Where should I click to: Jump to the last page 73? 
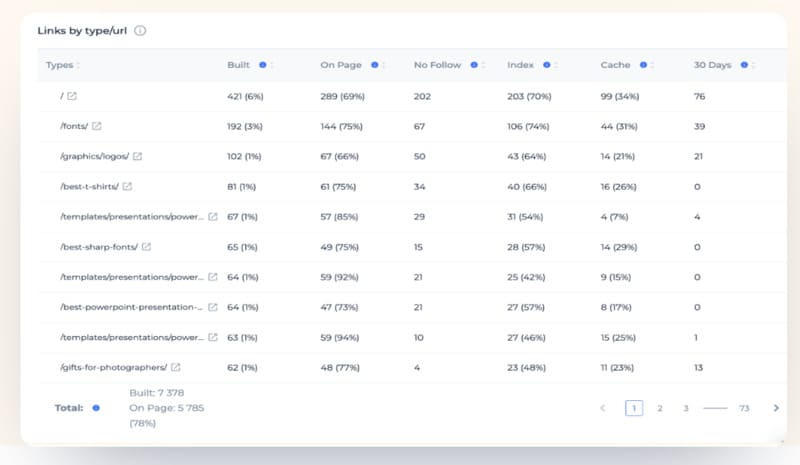tap(744, 408)
